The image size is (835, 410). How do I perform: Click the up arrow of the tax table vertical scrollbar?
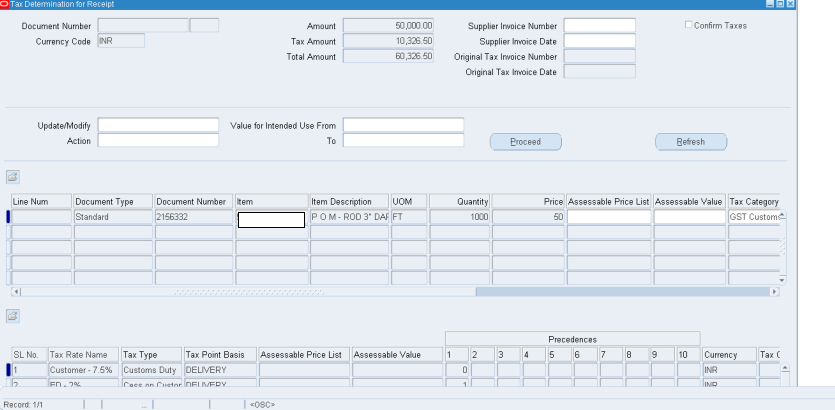coord(784,367)
